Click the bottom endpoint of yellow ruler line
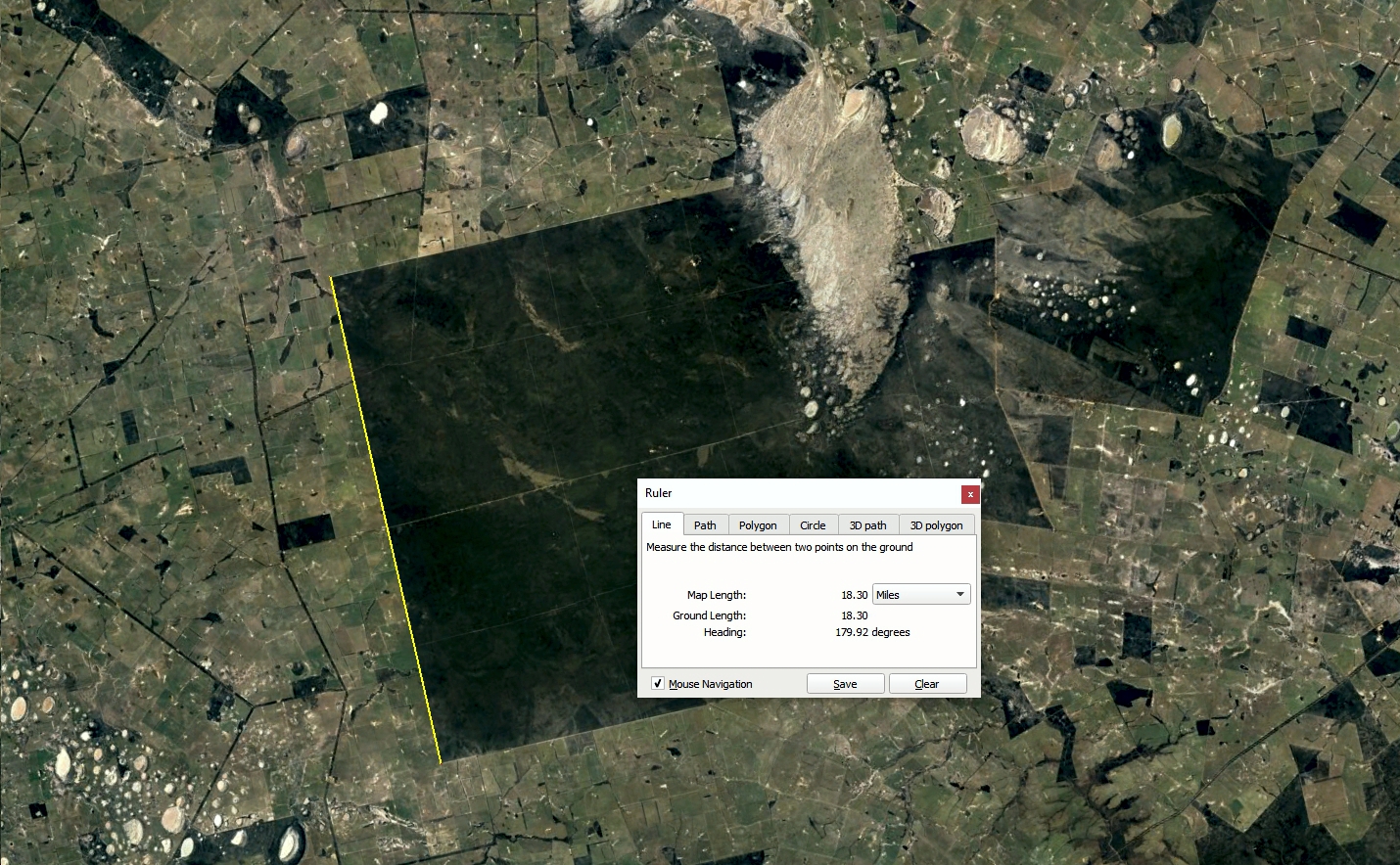 pos(441,761)
